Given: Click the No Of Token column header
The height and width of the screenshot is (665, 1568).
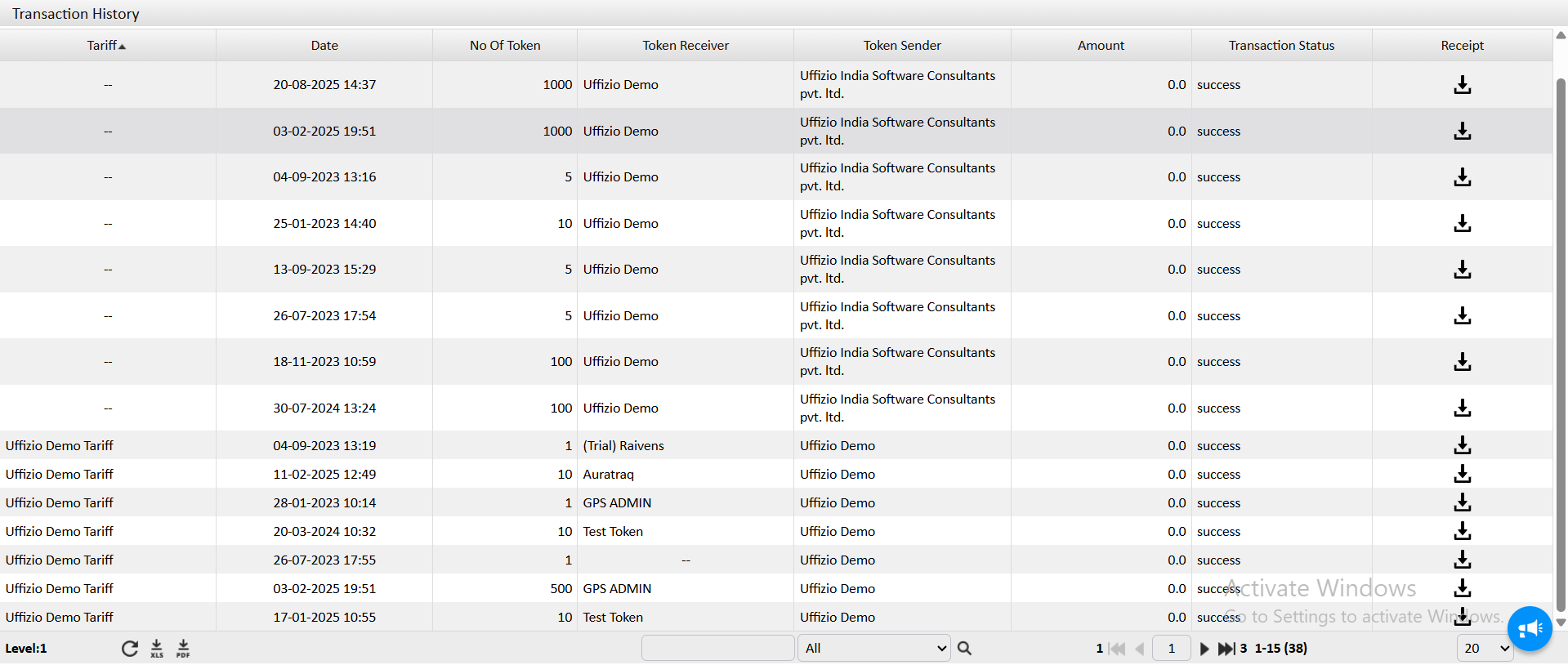Looking at the screenshot, I should (x=505, y=46).
